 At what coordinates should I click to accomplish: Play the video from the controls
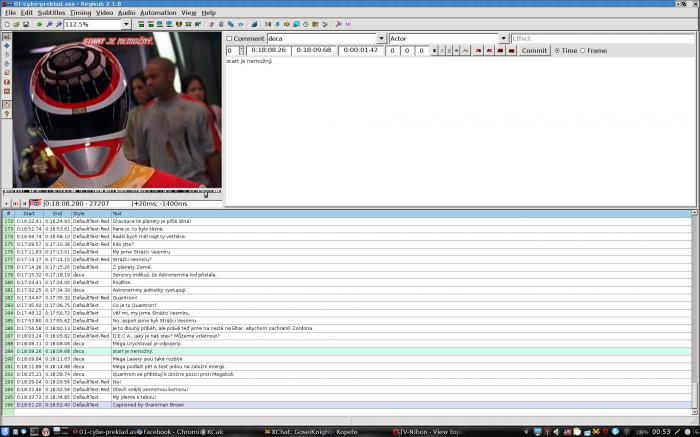tap(6, 204)
